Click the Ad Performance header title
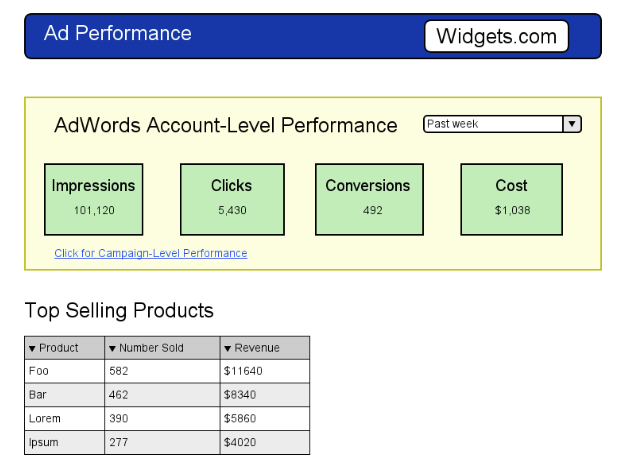Screen dimensions: 619x475 [x=118, y=33]
